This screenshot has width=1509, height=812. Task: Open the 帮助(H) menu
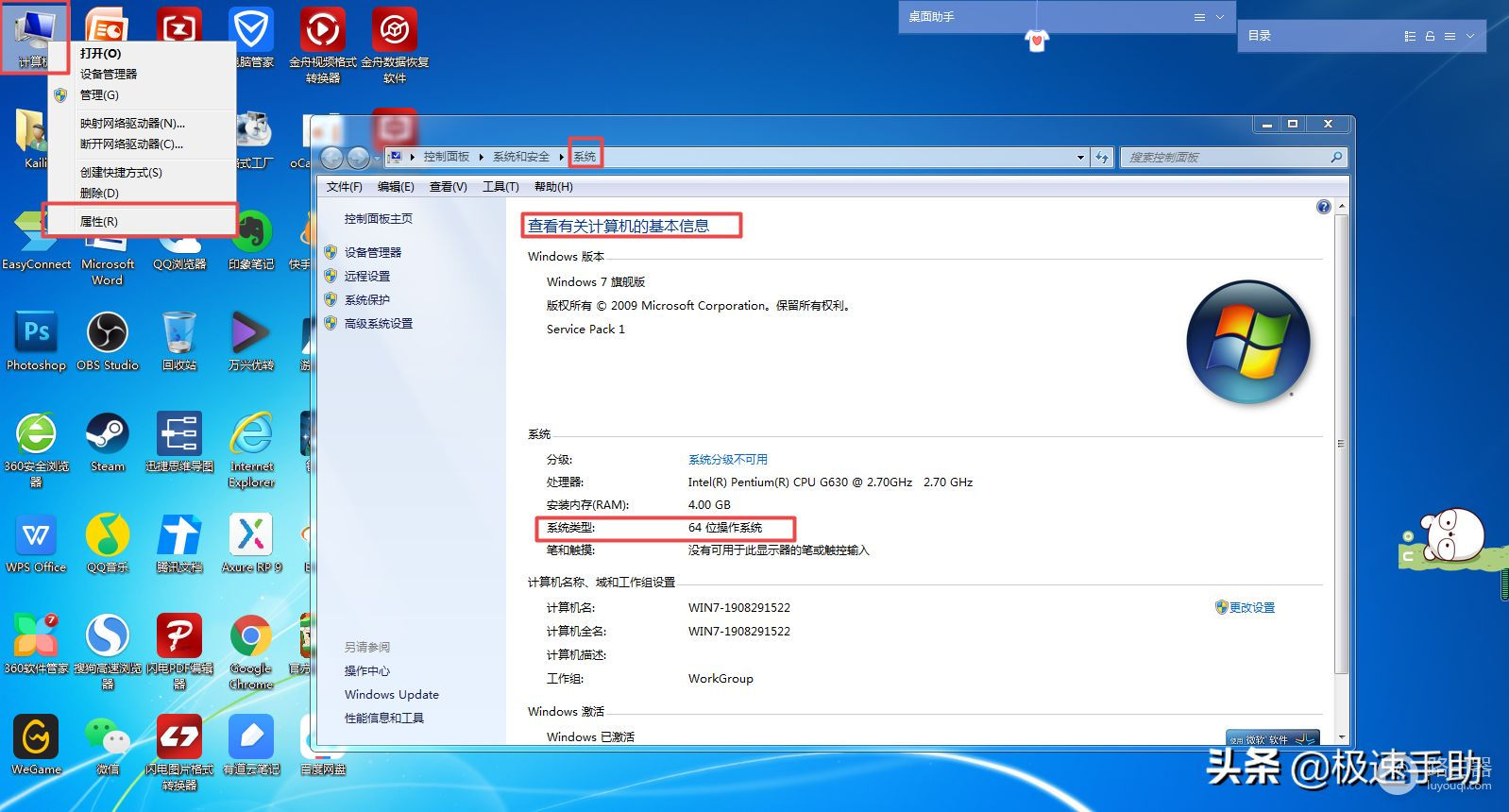(x=553, y=187)
